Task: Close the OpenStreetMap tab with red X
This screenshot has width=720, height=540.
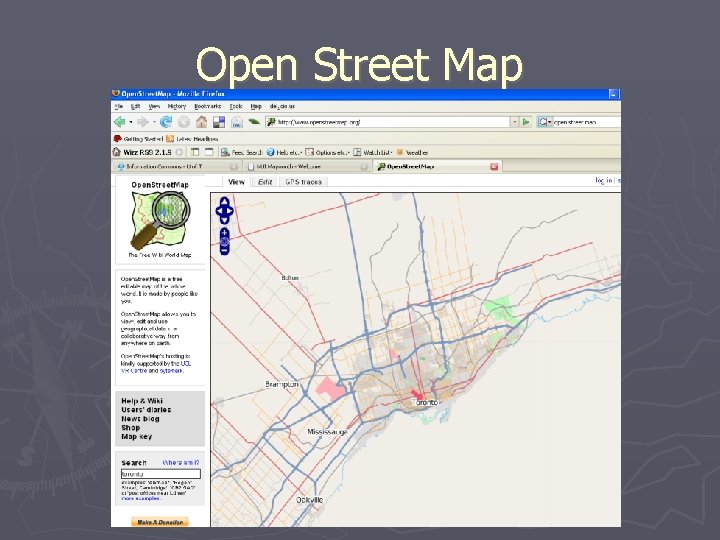Action: click(x=494, y=166)
